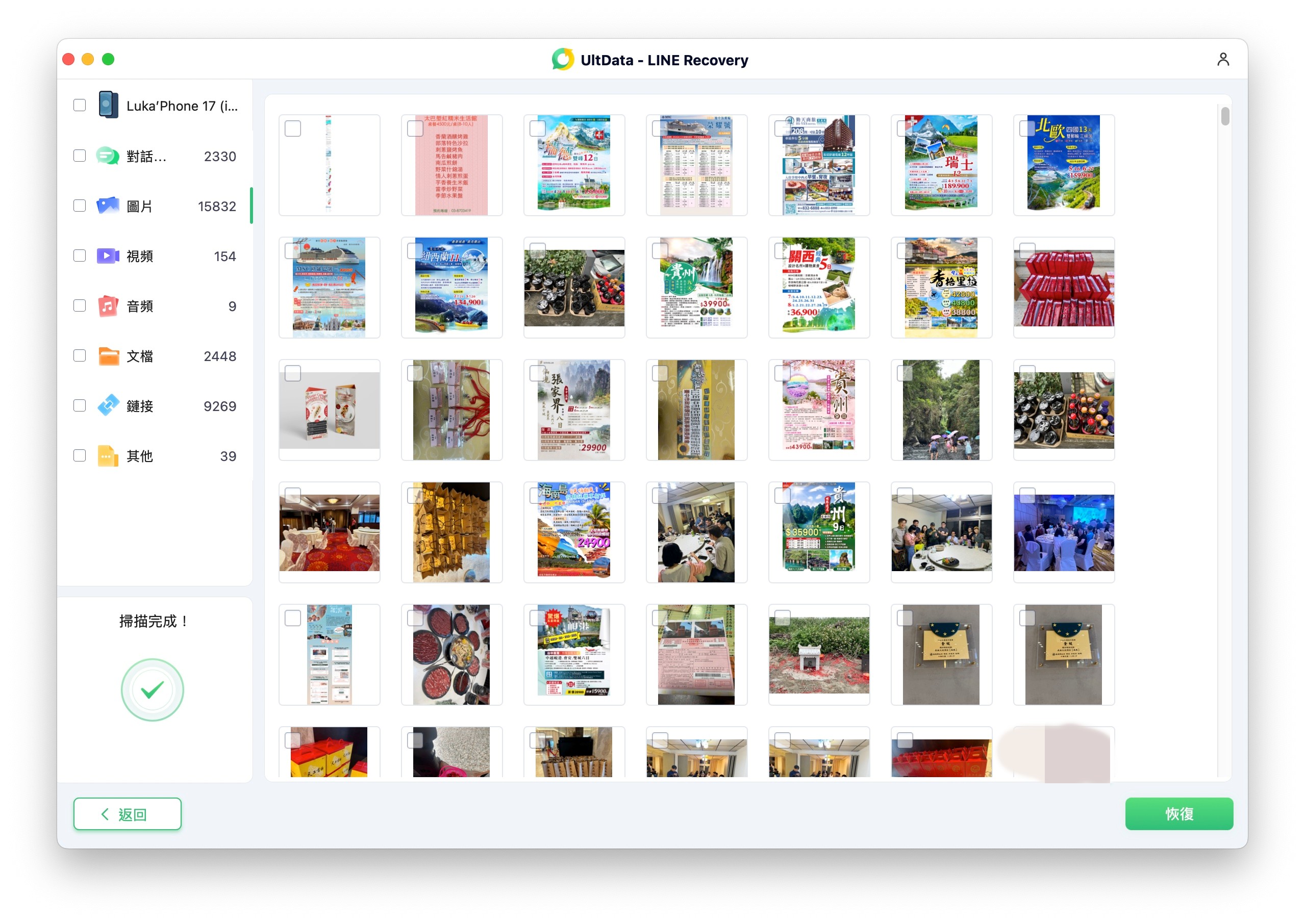Image resolution: width=1305 pixels, height=924 pixels.
Task: Open the 瑞士 Switzerland tour poster thumbnail
Action: pos(941,164)
